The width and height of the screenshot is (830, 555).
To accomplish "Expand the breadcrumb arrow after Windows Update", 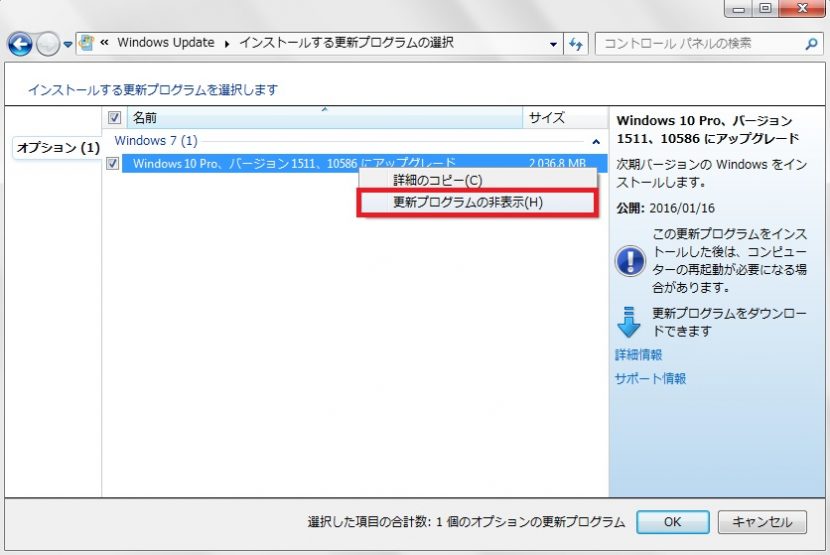I will (227, 43).
